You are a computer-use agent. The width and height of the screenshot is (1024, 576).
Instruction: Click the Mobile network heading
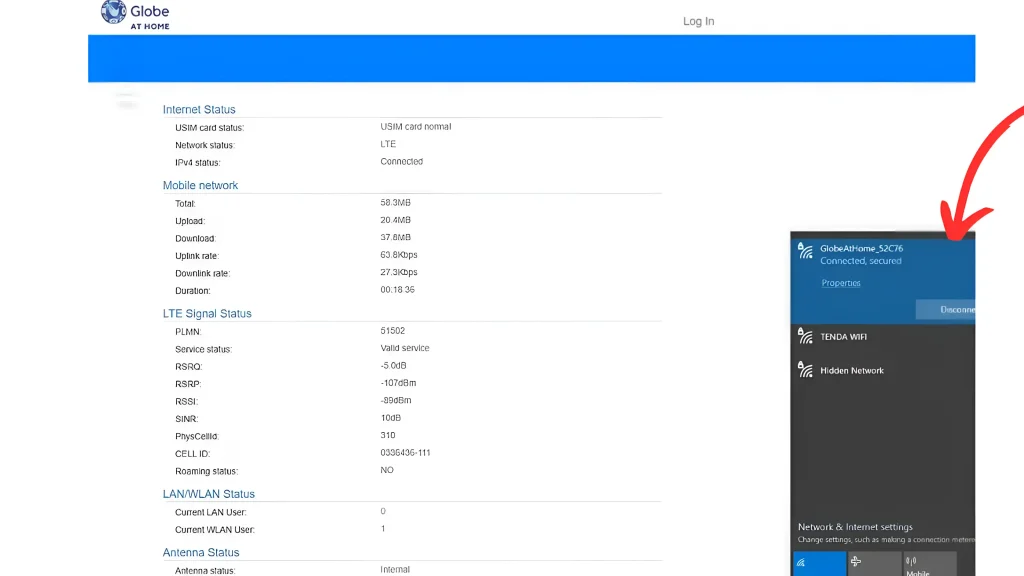(x=200, y=185)
